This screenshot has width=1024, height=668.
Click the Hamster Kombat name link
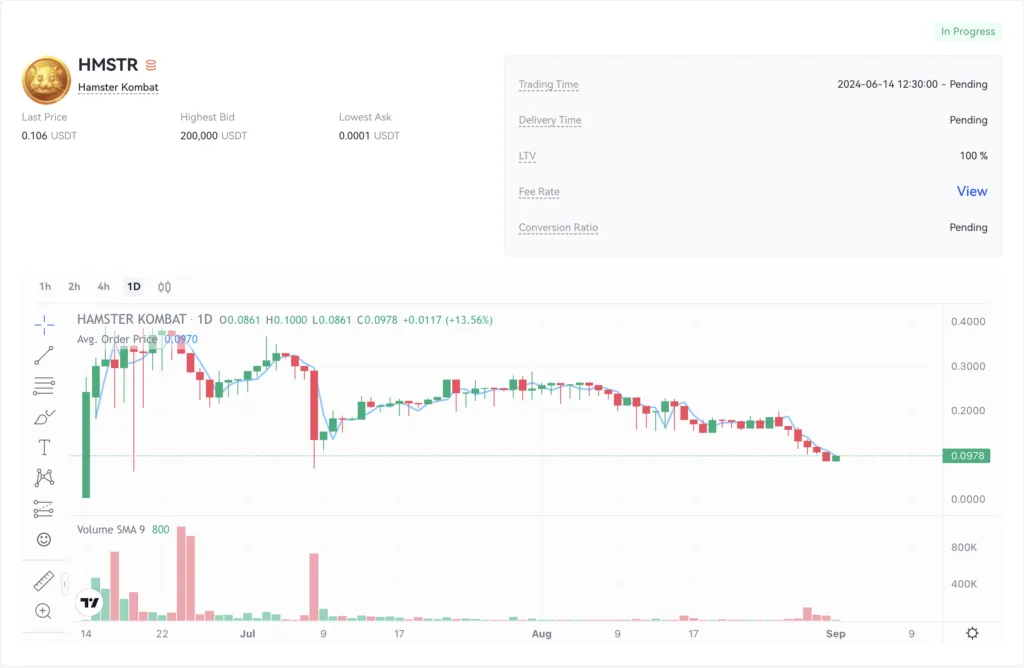click(x=118, y=87)
